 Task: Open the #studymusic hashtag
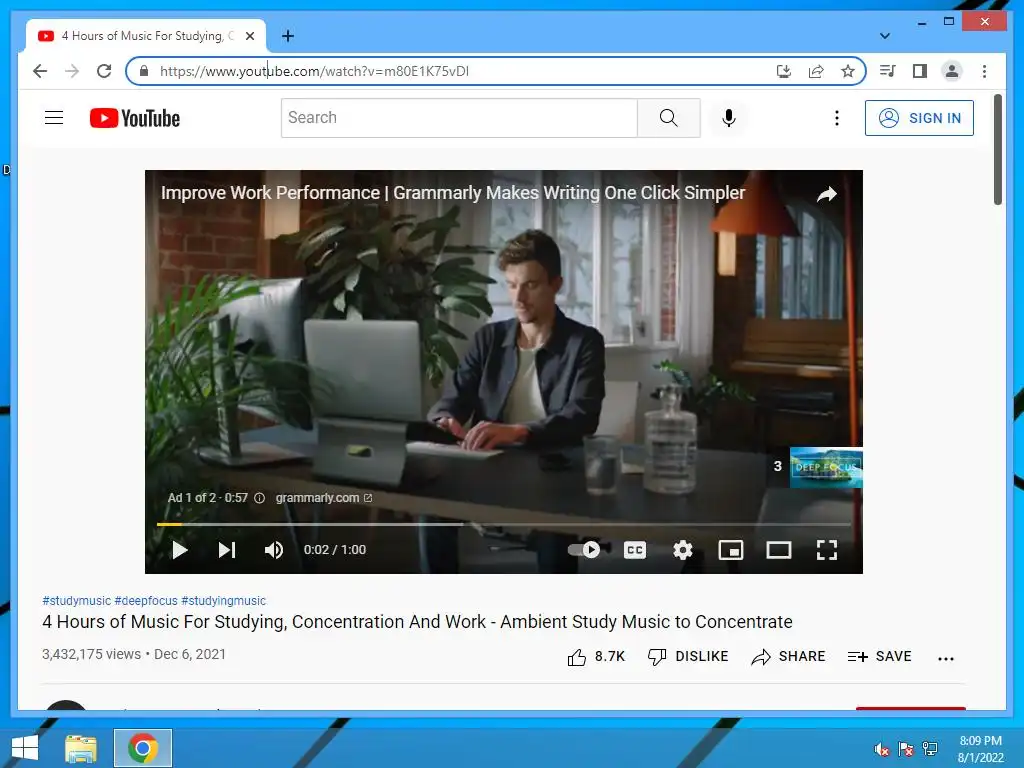(76, 601)
